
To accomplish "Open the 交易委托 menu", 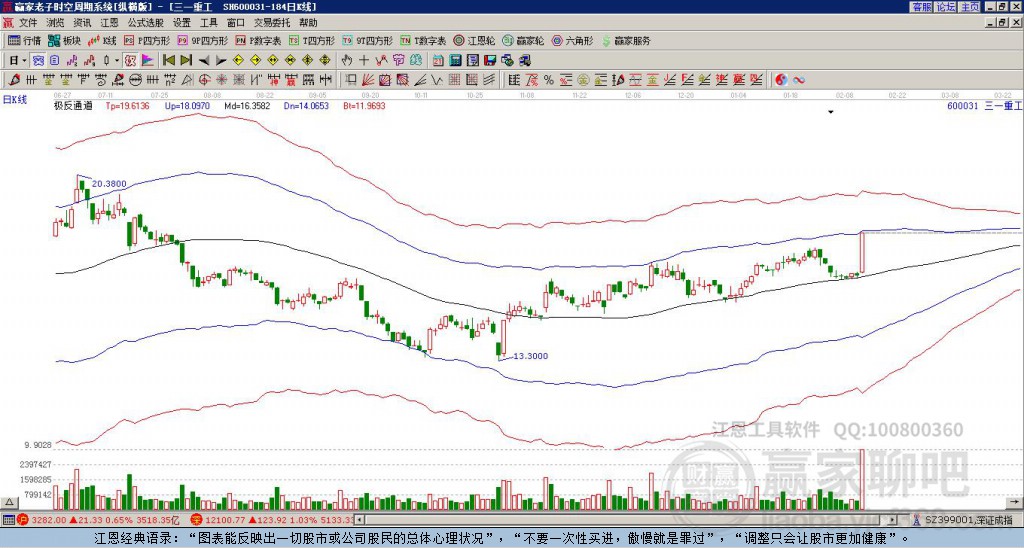I will click(x=272, y=22).
